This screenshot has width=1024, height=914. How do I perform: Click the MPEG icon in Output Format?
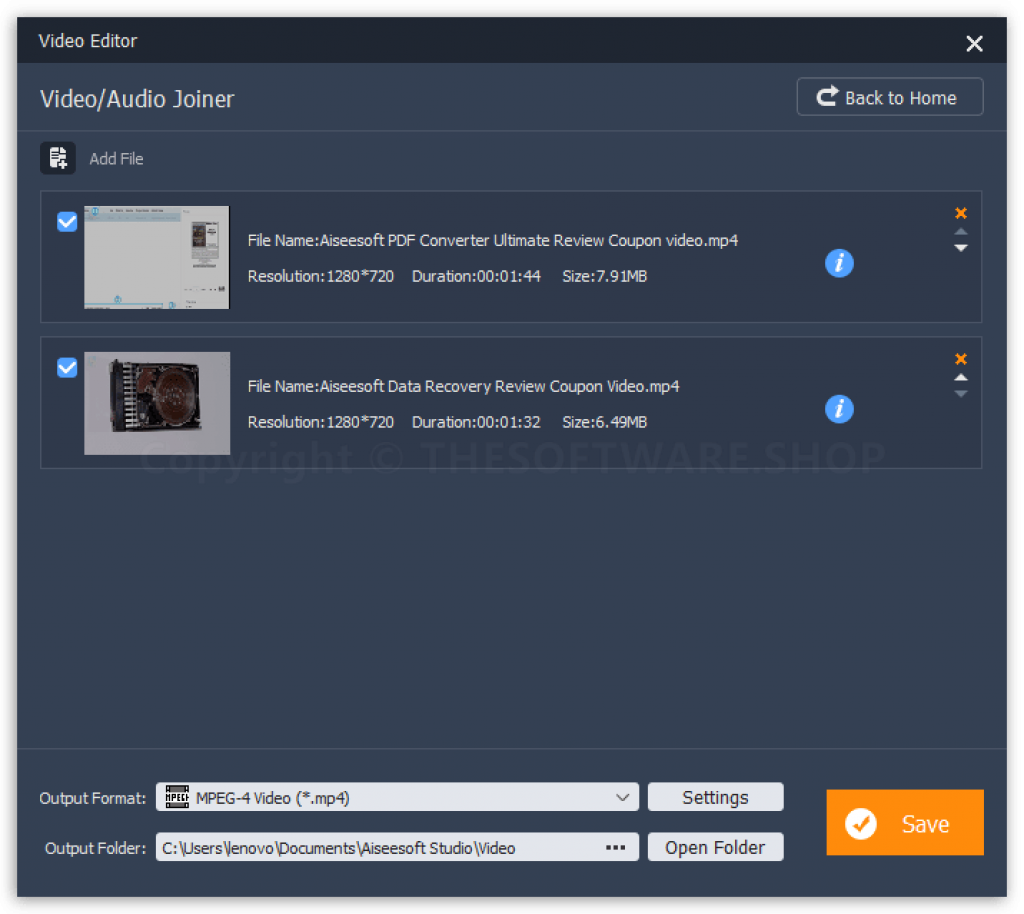point(177,797)
